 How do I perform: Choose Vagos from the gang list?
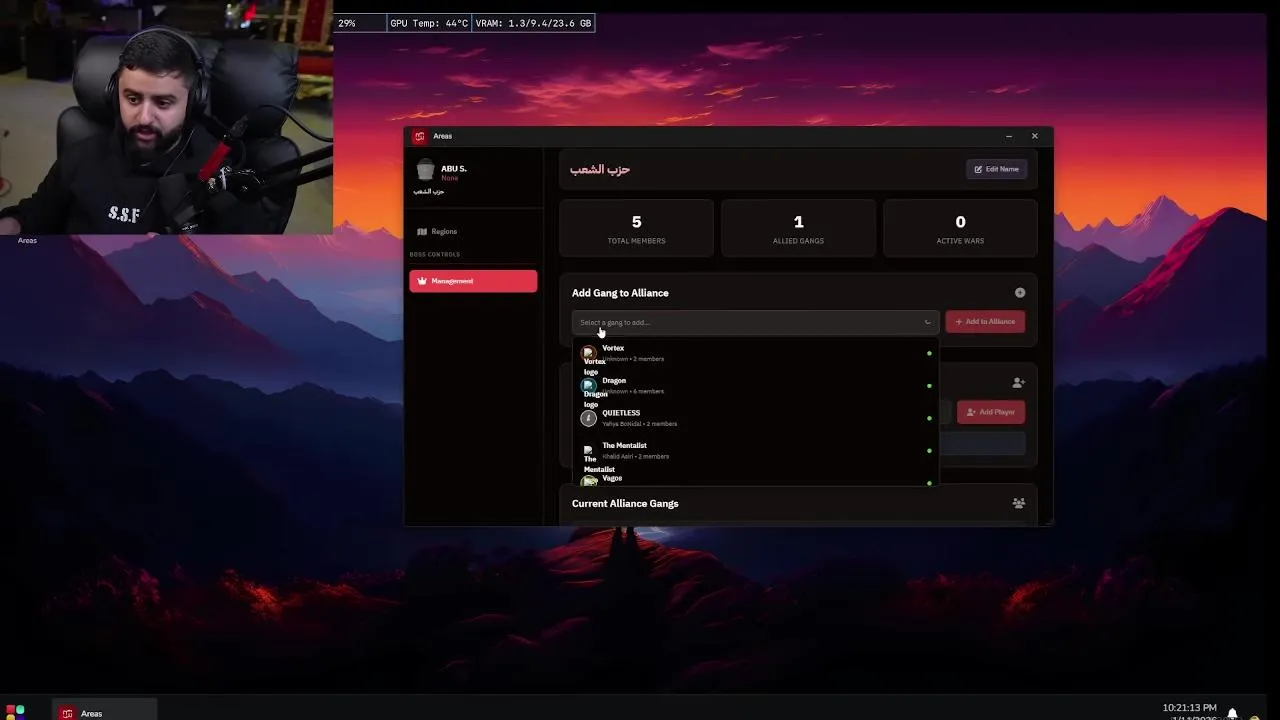(x=755, y=478)
